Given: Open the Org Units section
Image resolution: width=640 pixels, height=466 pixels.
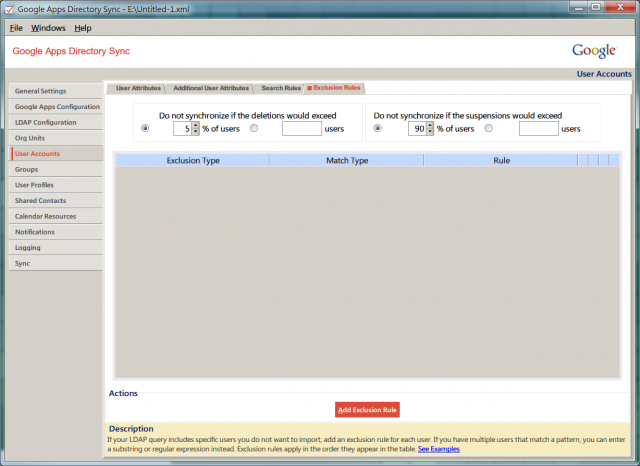Looking at the screenshot, I should tap(56, 138).
